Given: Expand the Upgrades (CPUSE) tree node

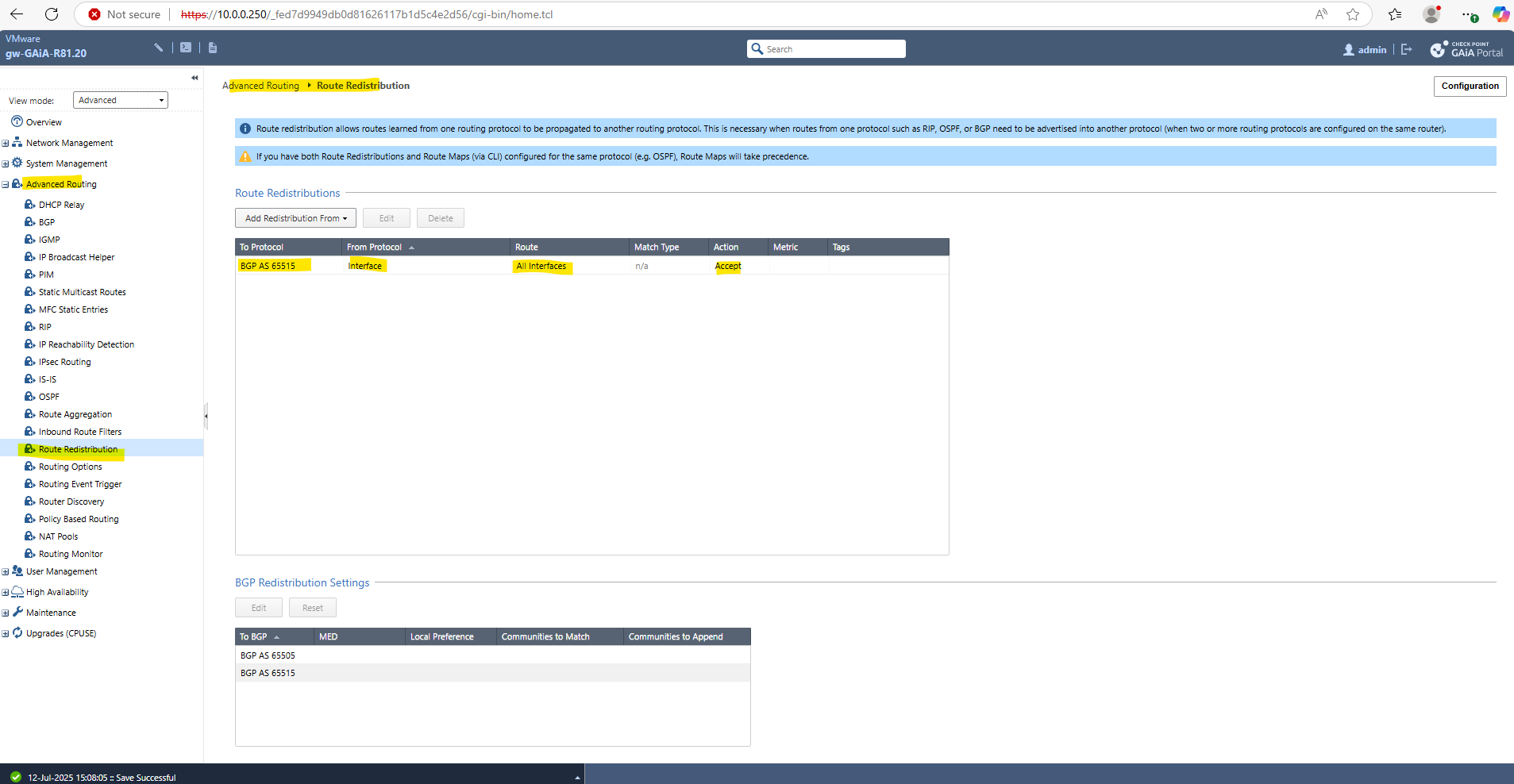Looking at the screenshot, I should pos(6,634).
